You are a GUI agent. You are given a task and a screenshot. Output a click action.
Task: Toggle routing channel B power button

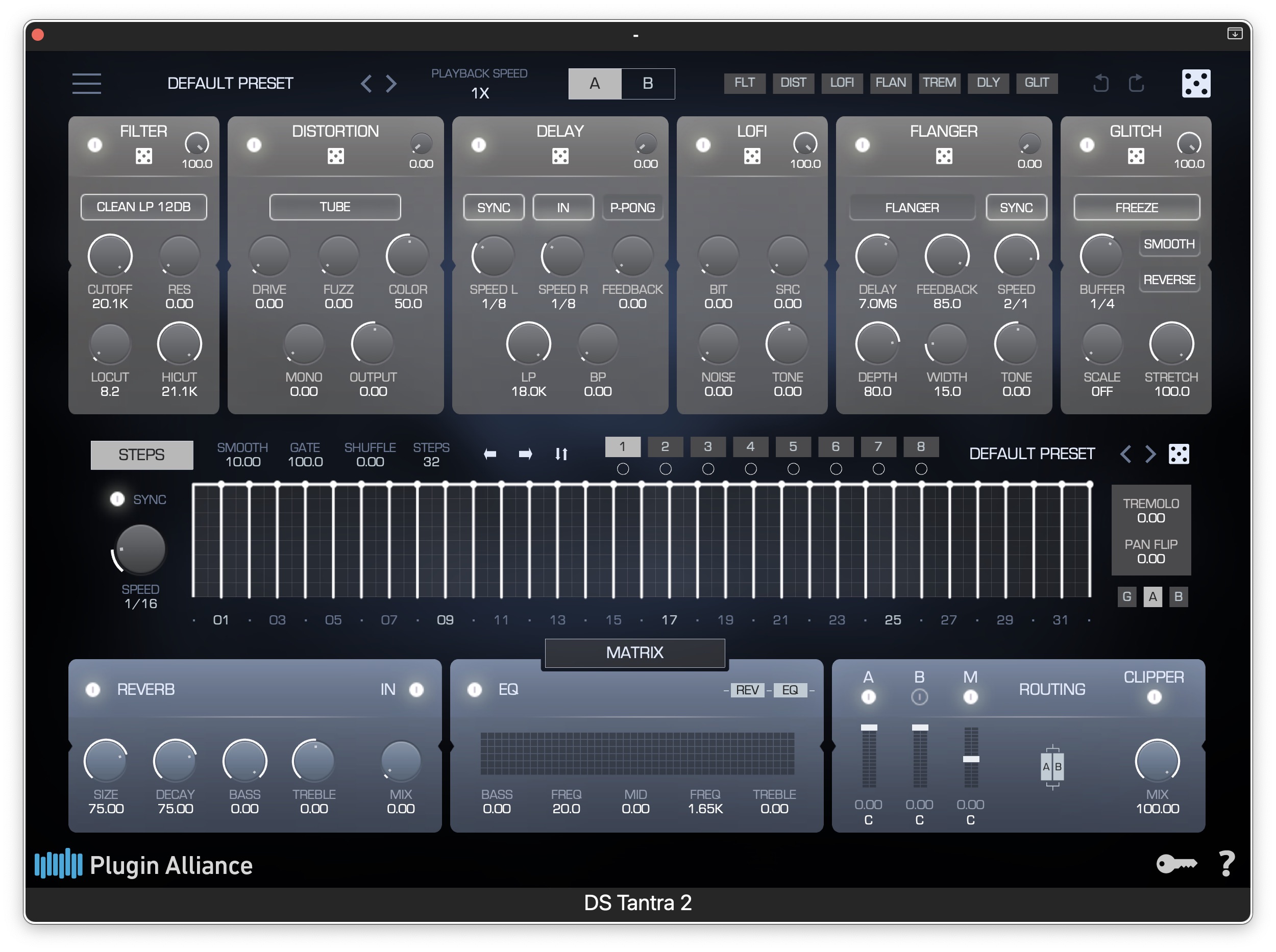tap(919, 697)
